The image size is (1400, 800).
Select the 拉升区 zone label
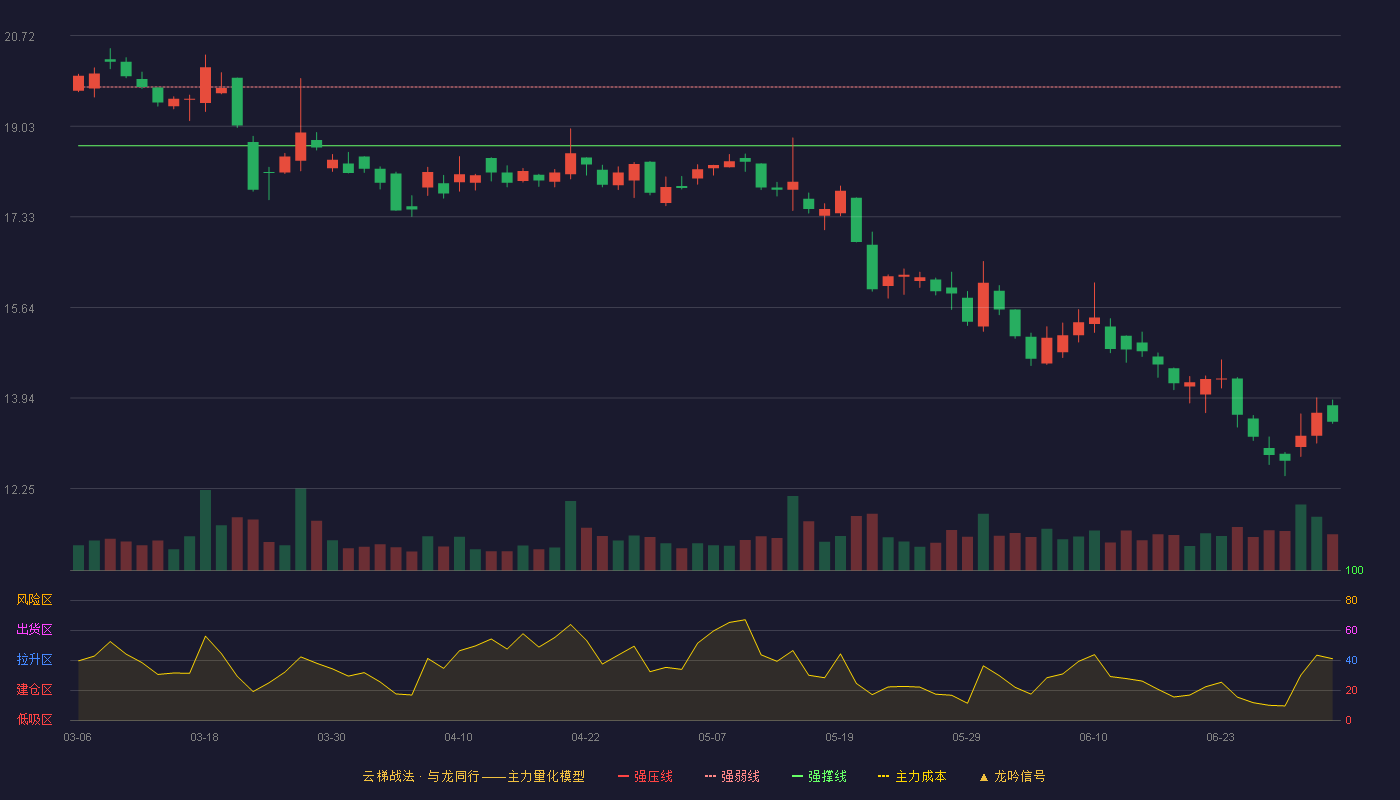tap(34, 660)
